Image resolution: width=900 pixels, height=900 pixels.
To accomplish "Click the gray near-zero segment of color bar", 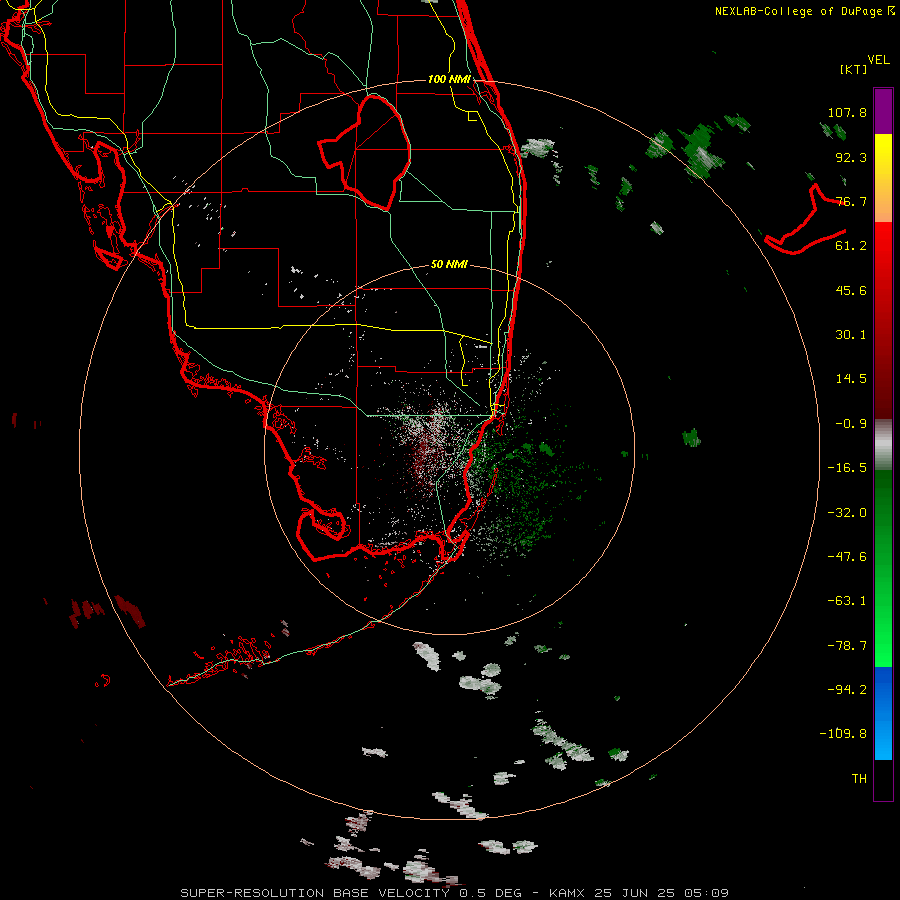I will 883,445.
